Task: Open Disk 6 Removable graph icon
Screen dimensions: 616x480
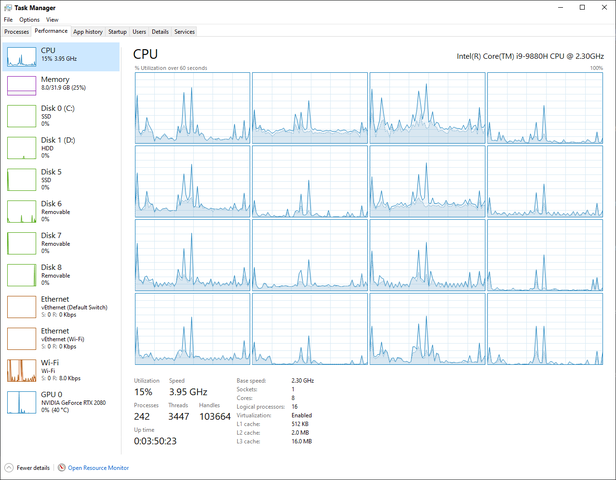Action: [x=22, y=212]
